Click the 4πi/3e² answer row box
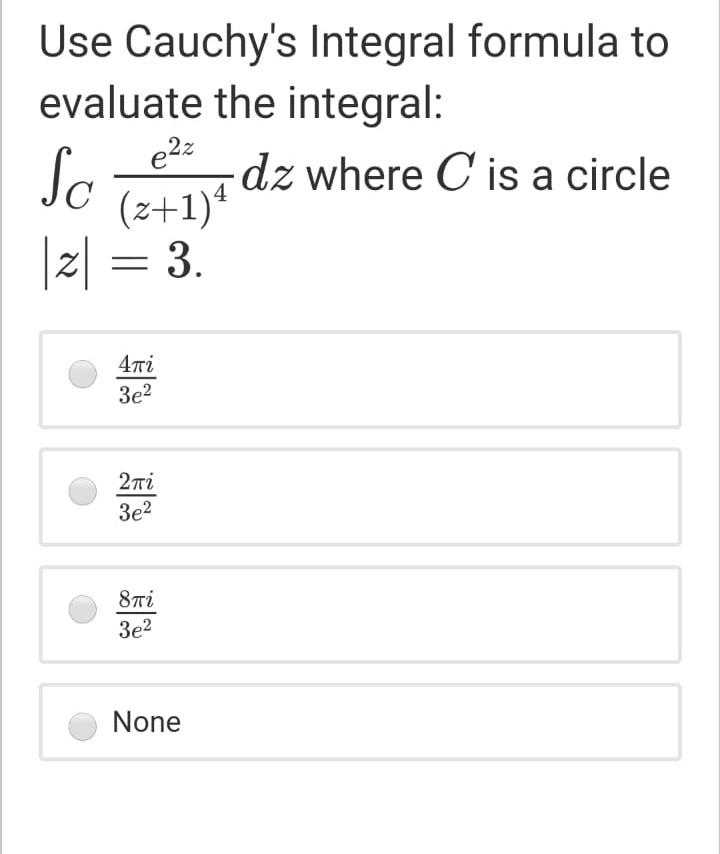The height and width of the screenshot is (854, 720). pos(360,380)
